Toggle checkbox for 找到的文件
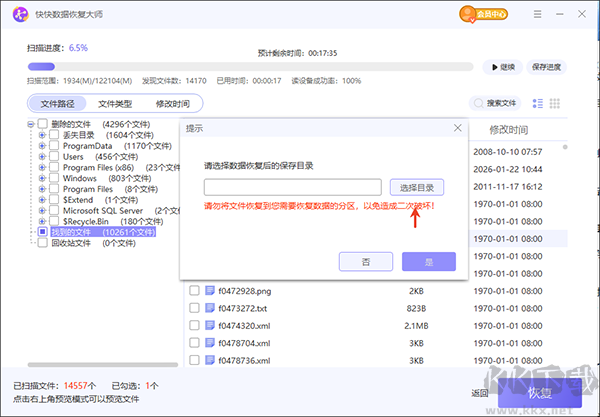Image resolution: width=600 pixels, height=417 pixels. 42,232
